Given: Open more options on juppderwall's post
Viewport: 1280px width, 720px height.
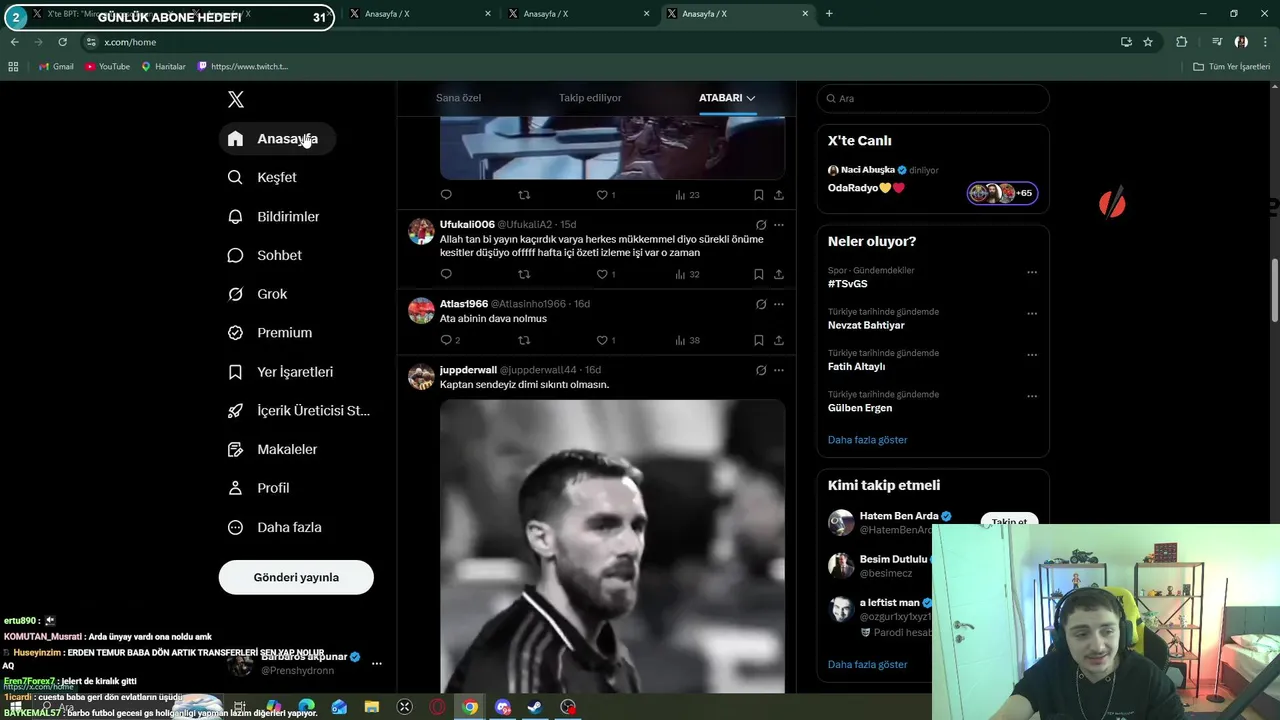Looking at the screenshot, I should coord(779,370).
